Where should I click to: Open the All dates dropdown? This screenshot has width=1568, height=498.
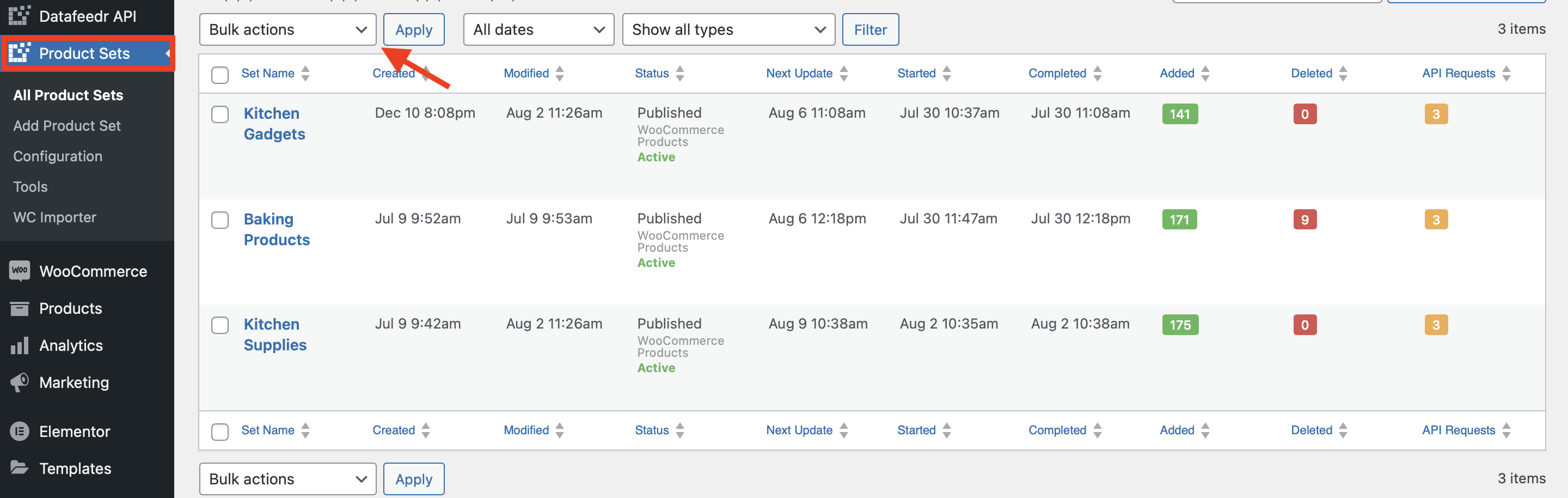pos(538,29)
